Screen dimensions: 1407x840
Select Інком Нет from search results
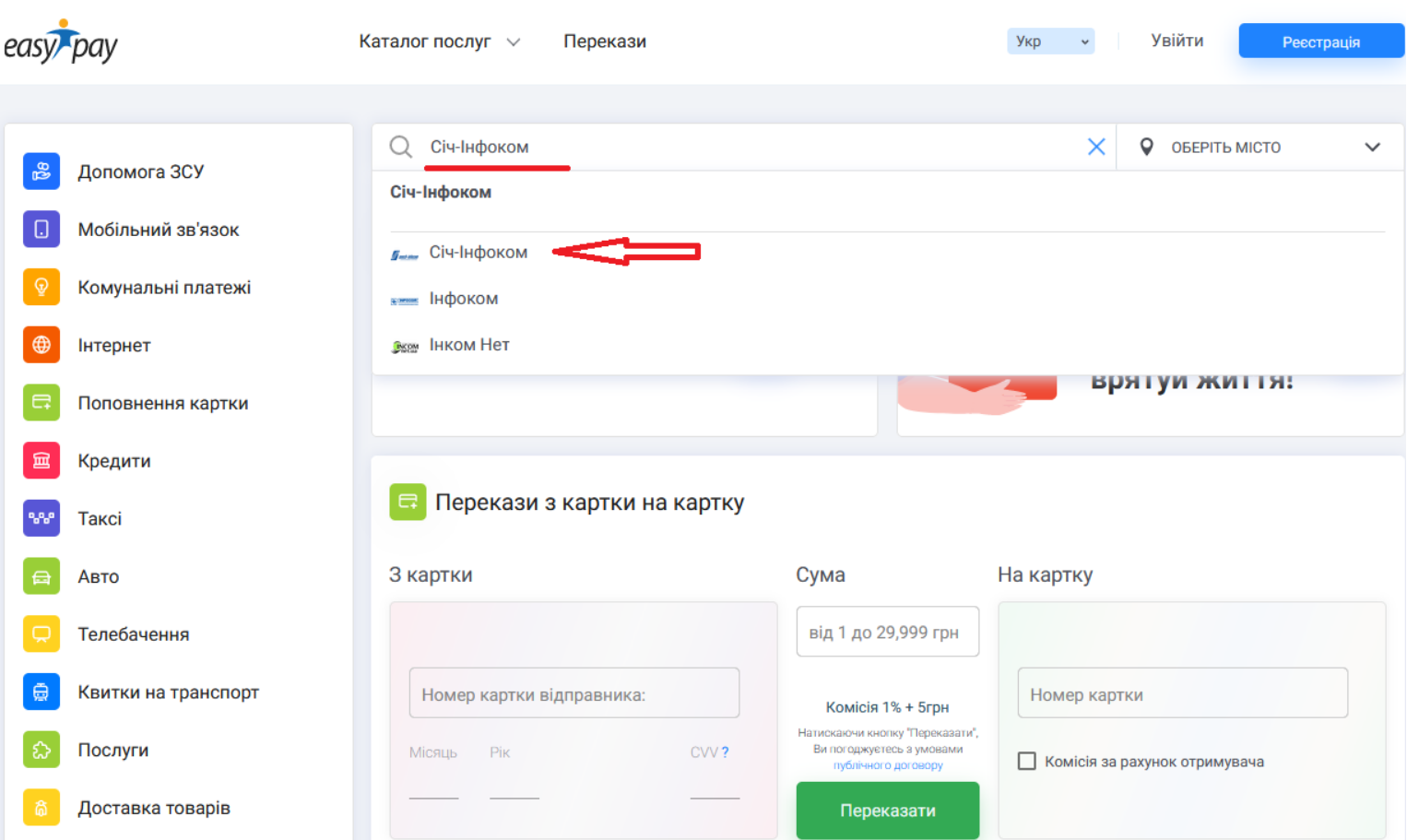pos(468,345)
